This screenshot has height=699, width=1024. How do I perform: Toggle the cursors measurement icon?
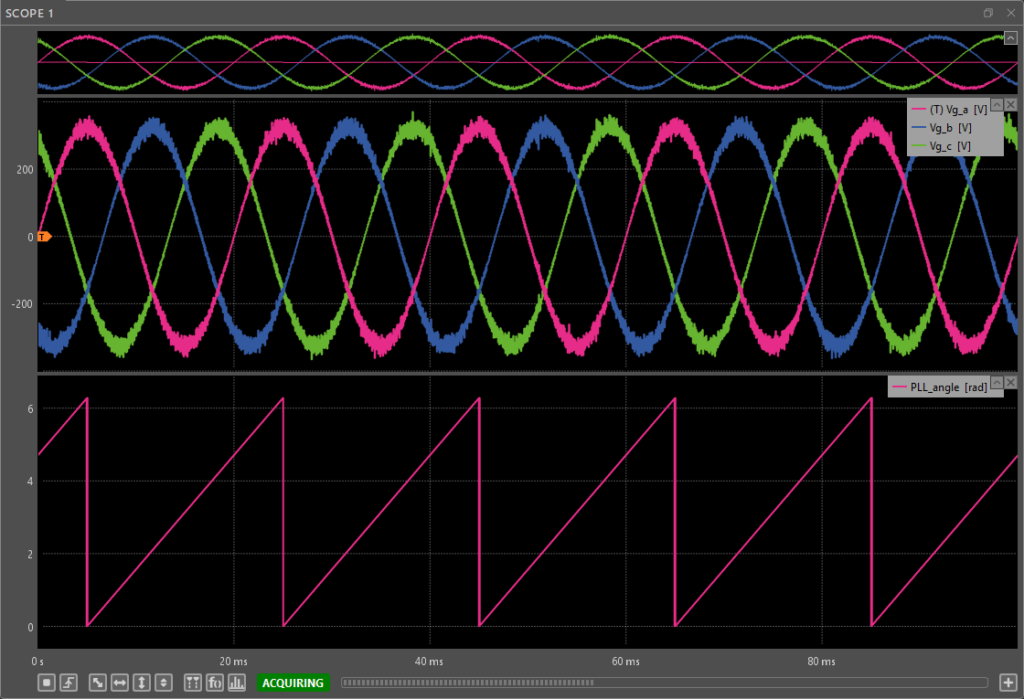[x=193, y=683]
